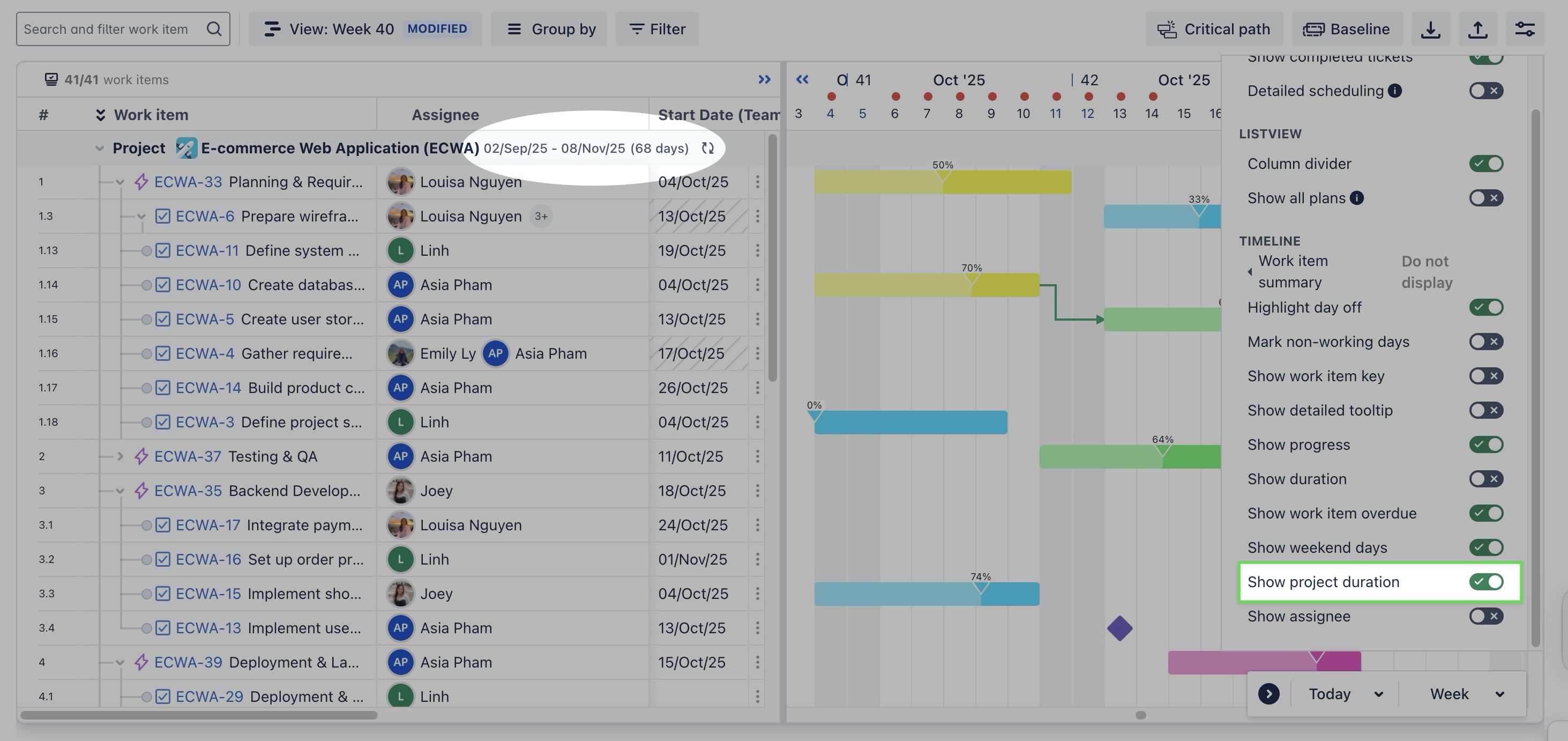
Task: Expand the ECWA-37 Testing & QA row
Action: tap(120, 456)
